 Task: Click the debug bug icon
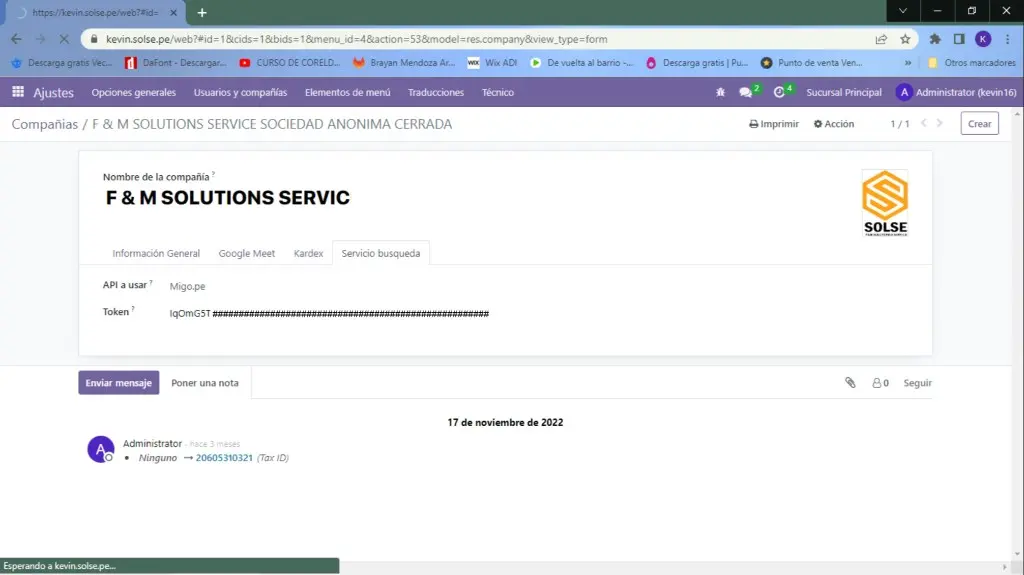click(721, 92)
